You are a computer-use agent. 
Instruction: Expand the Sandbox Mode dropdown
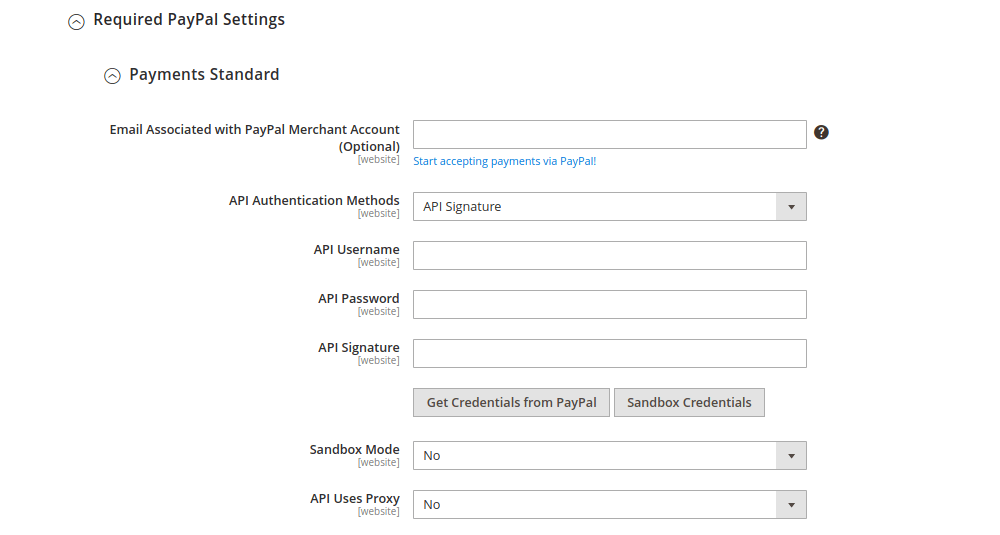(609, 456)
